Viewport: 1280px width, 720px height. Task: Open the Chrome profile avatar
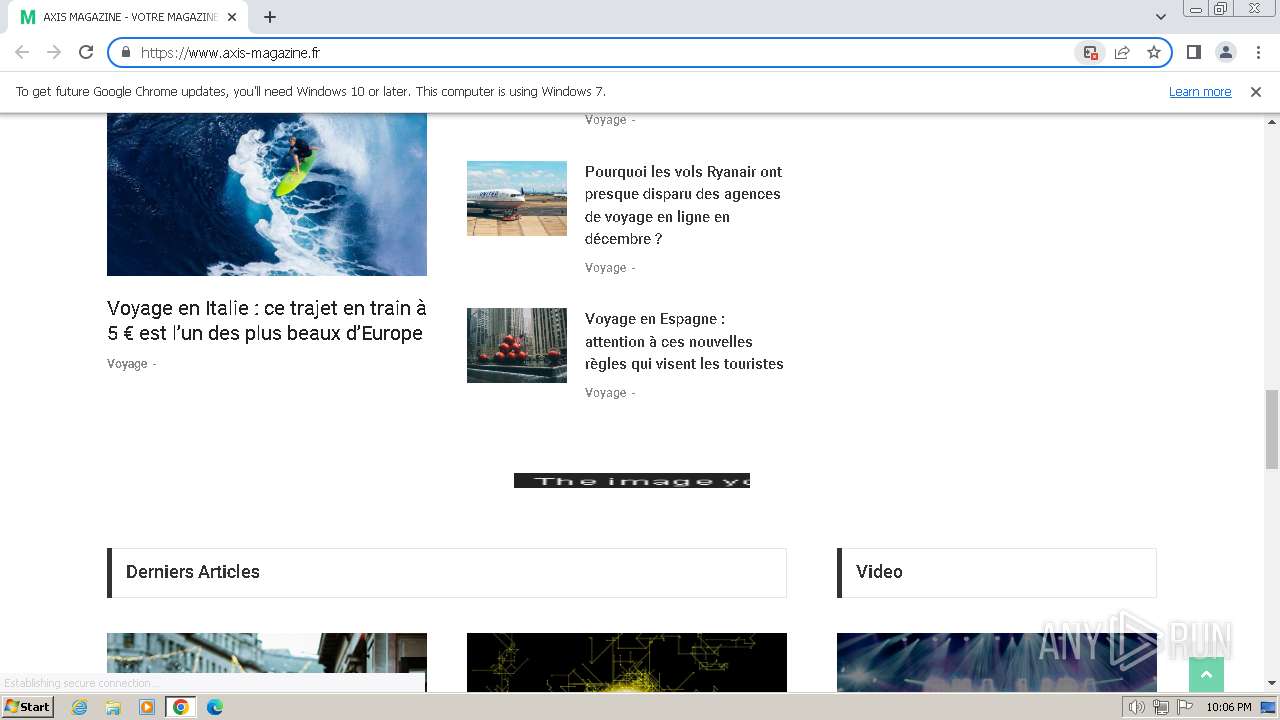[1225, 52]
